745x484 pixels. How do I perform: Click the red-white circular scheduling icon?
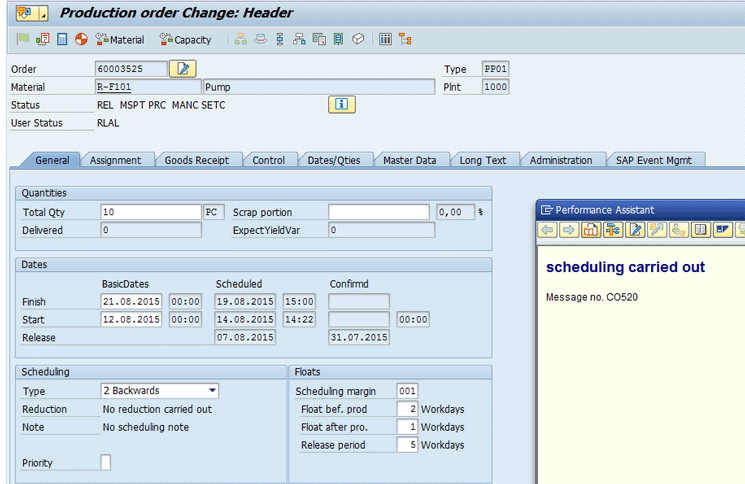pos(81,39)
